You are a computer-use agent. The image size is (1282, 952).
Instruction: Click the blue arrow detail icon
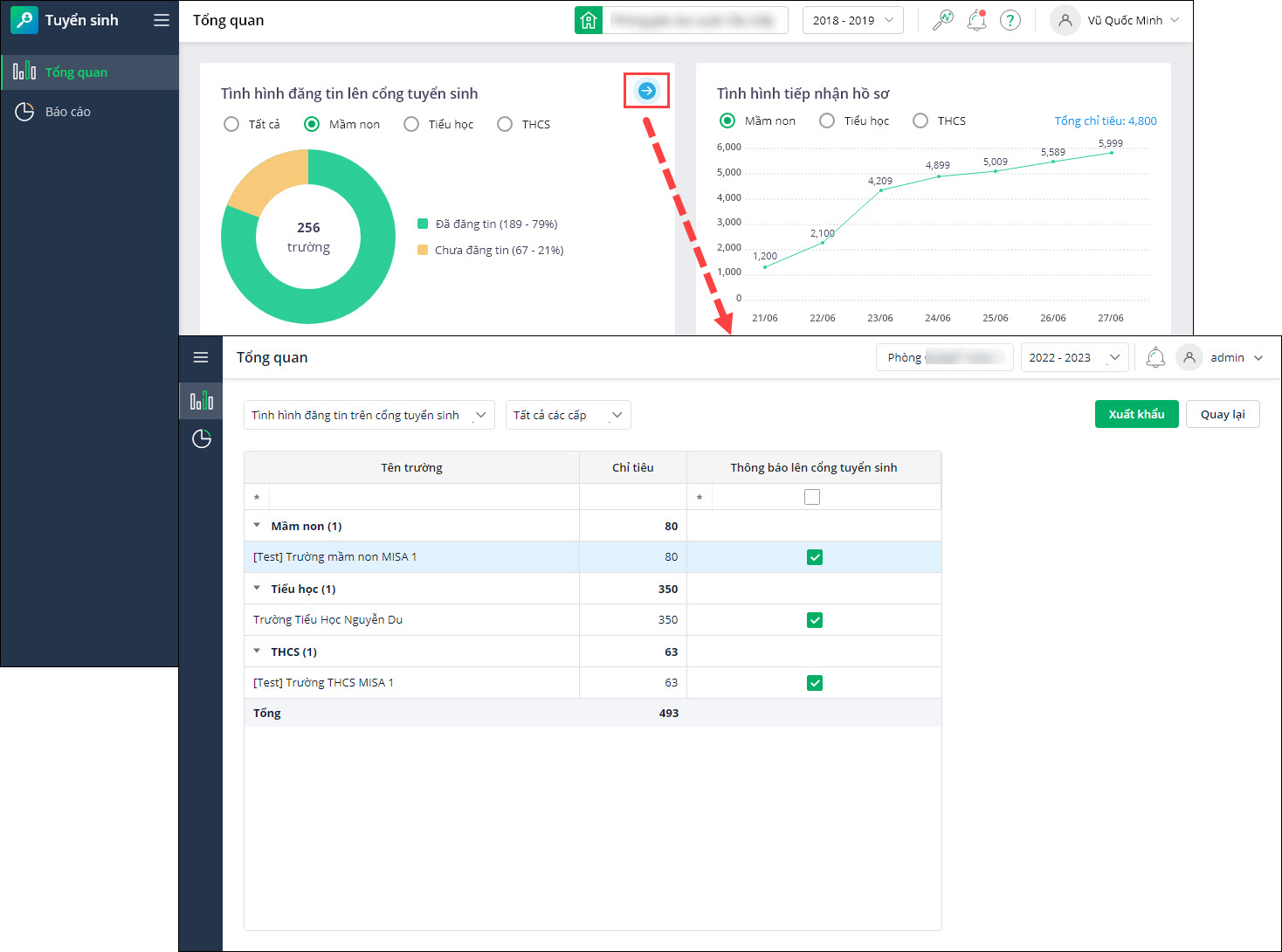pos(646,91)
